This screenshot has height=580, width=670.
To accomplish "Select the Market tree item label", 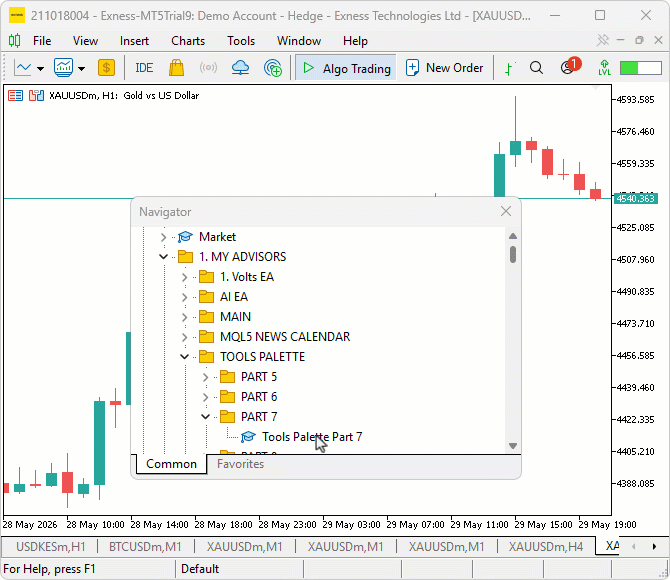I will 217,237.
